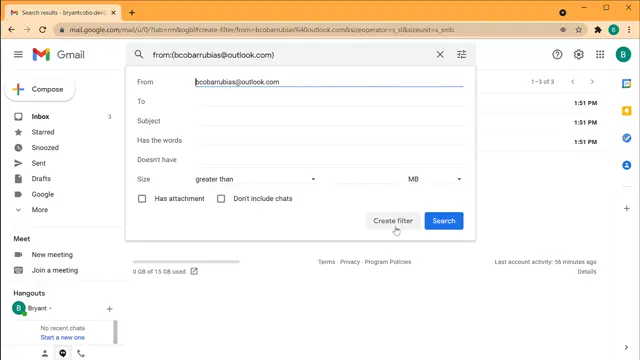The width and height of the screenshot is (640, 360).
Task: Open the main menu hamburger icon
Action: pos(18,54)
